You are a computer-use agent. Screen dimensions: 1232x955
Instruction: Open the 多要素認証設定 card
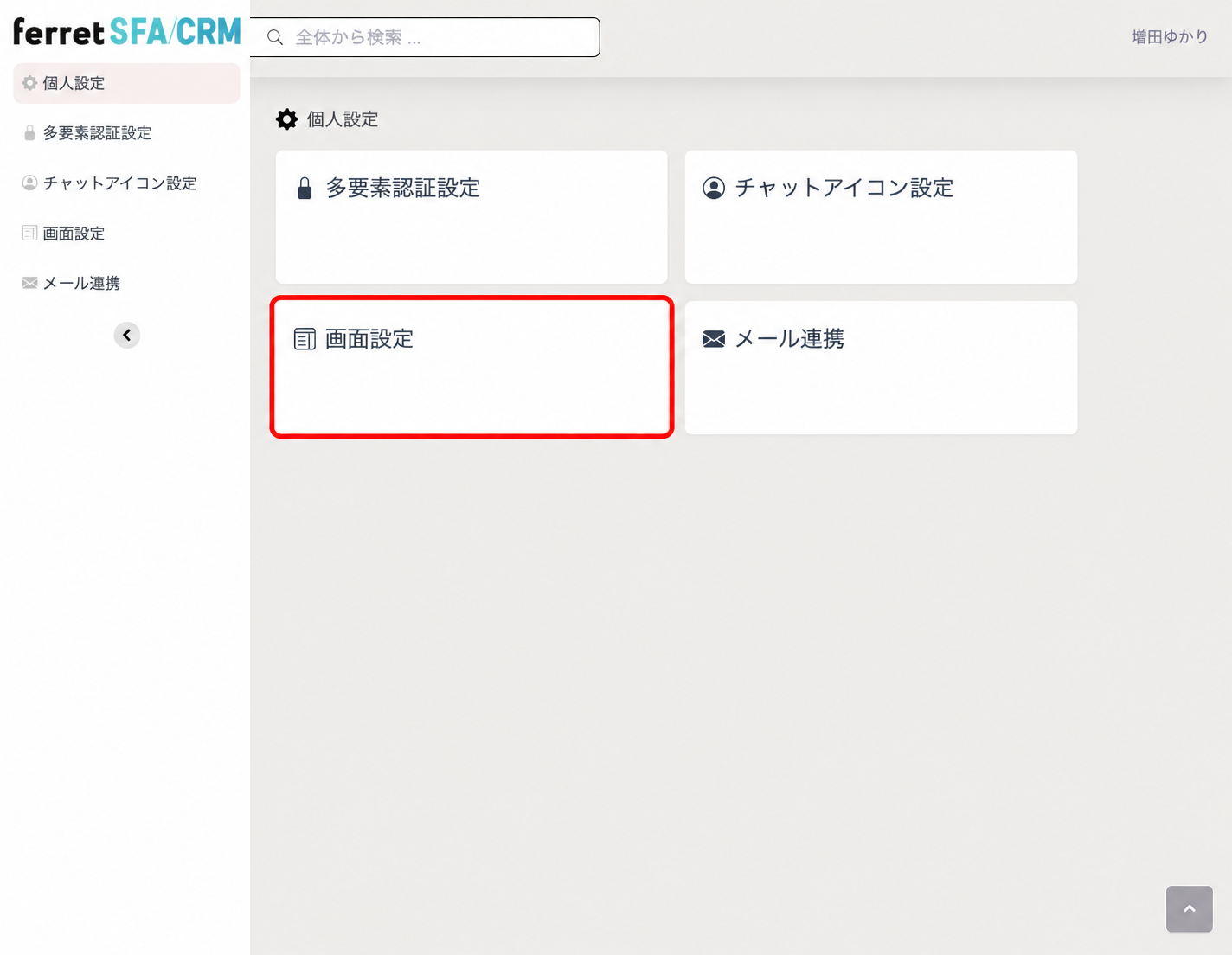[x=472, y=217]
